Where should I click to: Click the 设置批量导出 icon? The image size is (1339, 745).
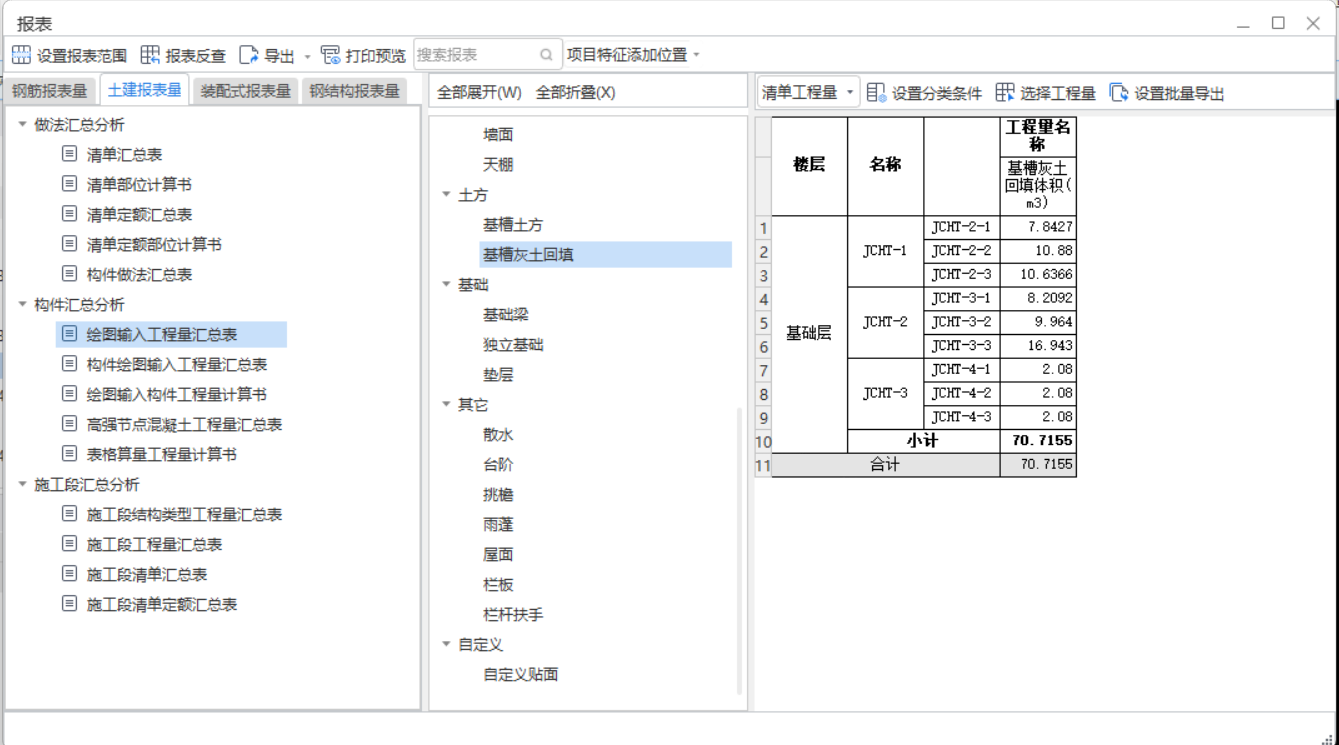point(1119,93)
